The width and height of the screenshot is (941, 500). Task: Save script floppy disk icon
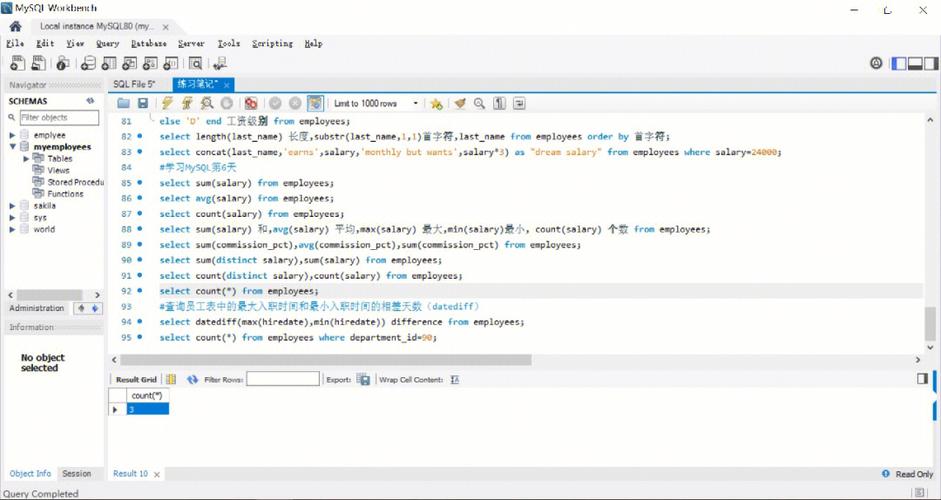click(x=143, y=103)
